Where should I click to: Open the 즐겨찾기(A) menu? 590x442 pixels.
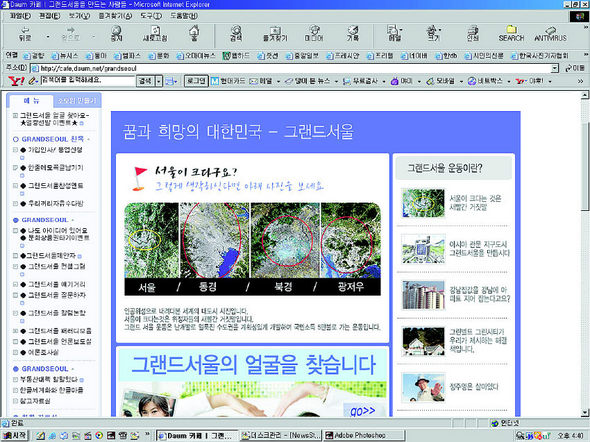coord(115,16)
